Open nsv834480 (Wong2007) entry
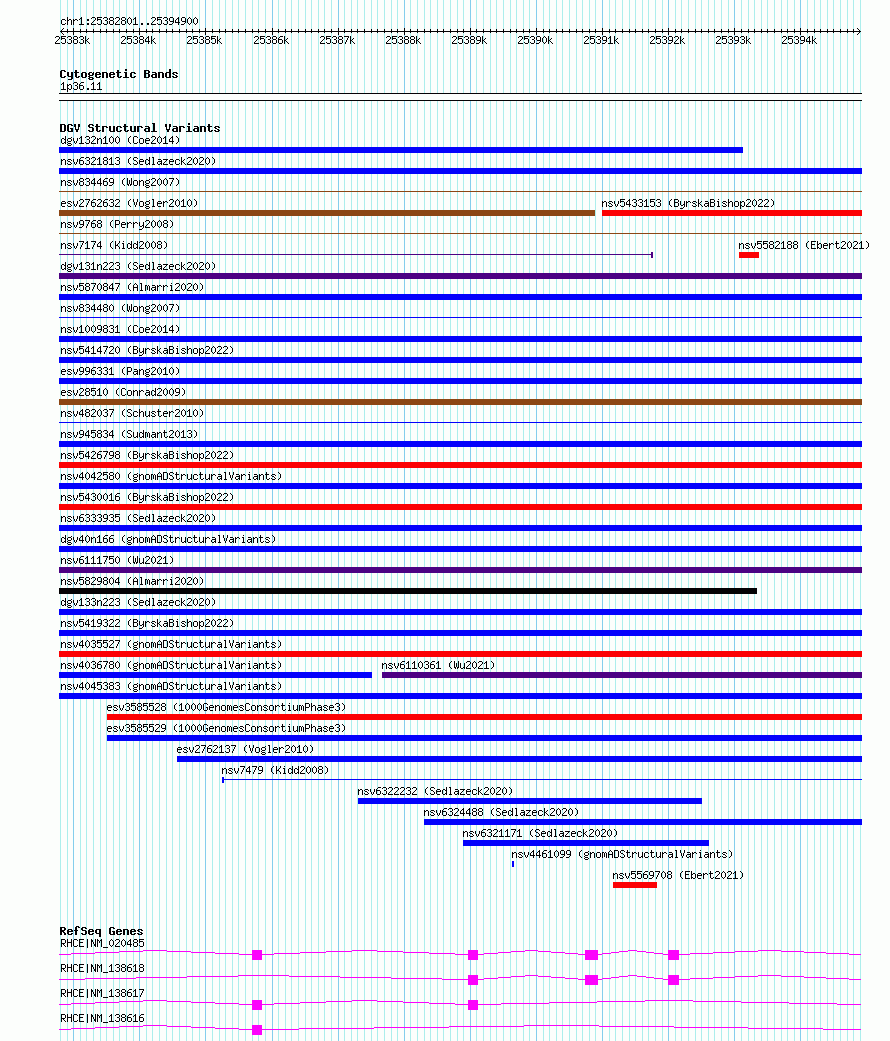This screenshot has height=1041, width=890. pyautogui.click(x=119, y=308)
